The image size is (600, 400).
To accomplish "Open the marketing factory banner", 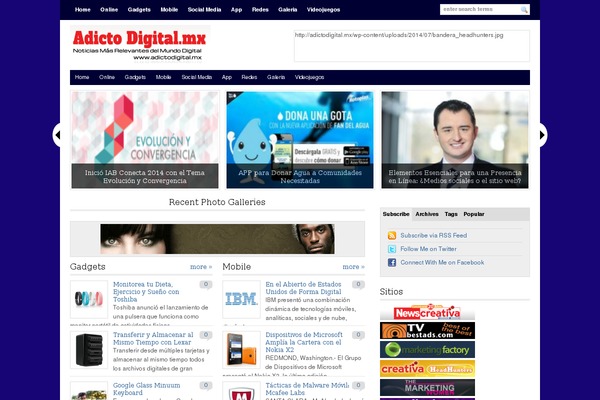I will coord(427,349).
